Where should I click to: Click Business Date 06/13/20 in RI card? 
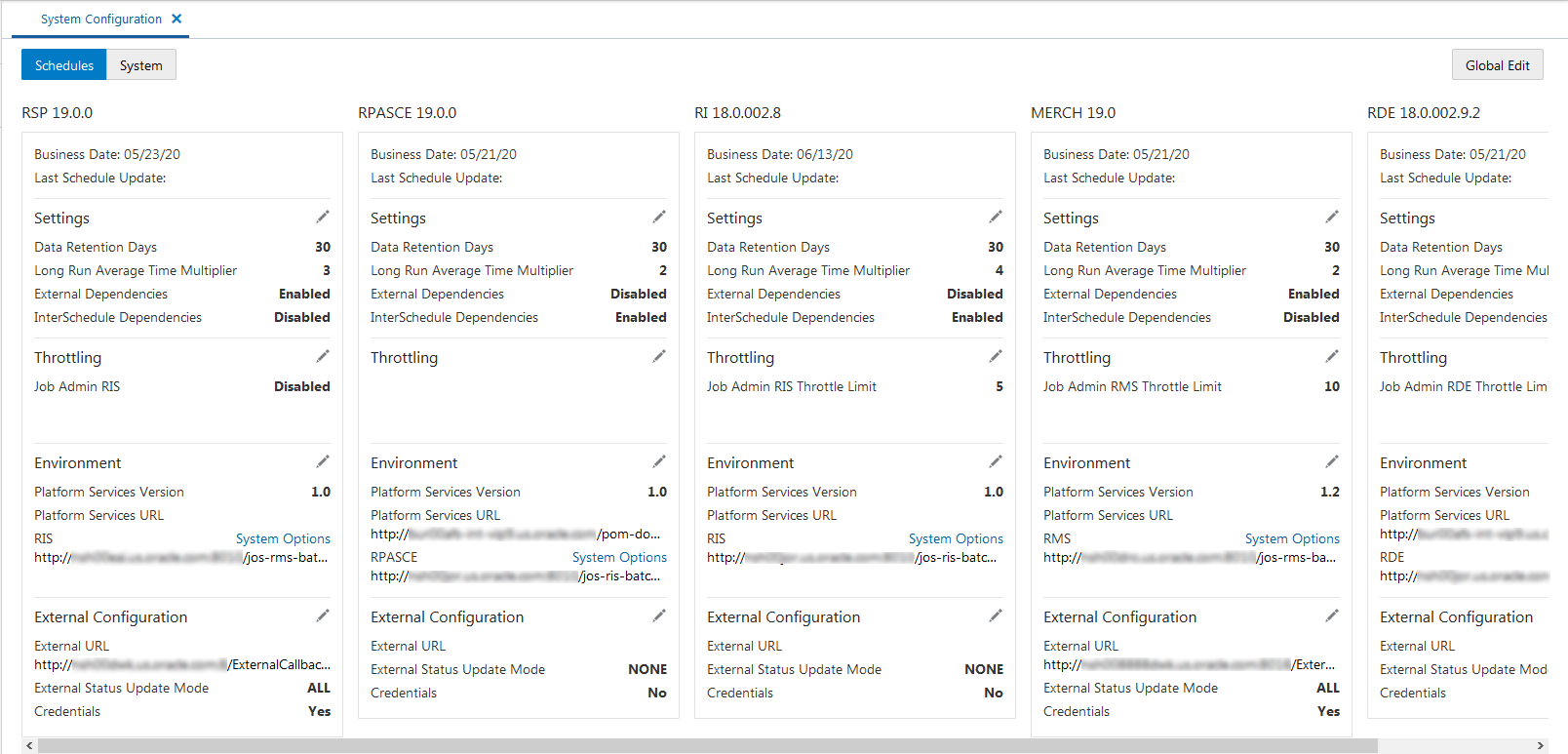click(780, 154)
